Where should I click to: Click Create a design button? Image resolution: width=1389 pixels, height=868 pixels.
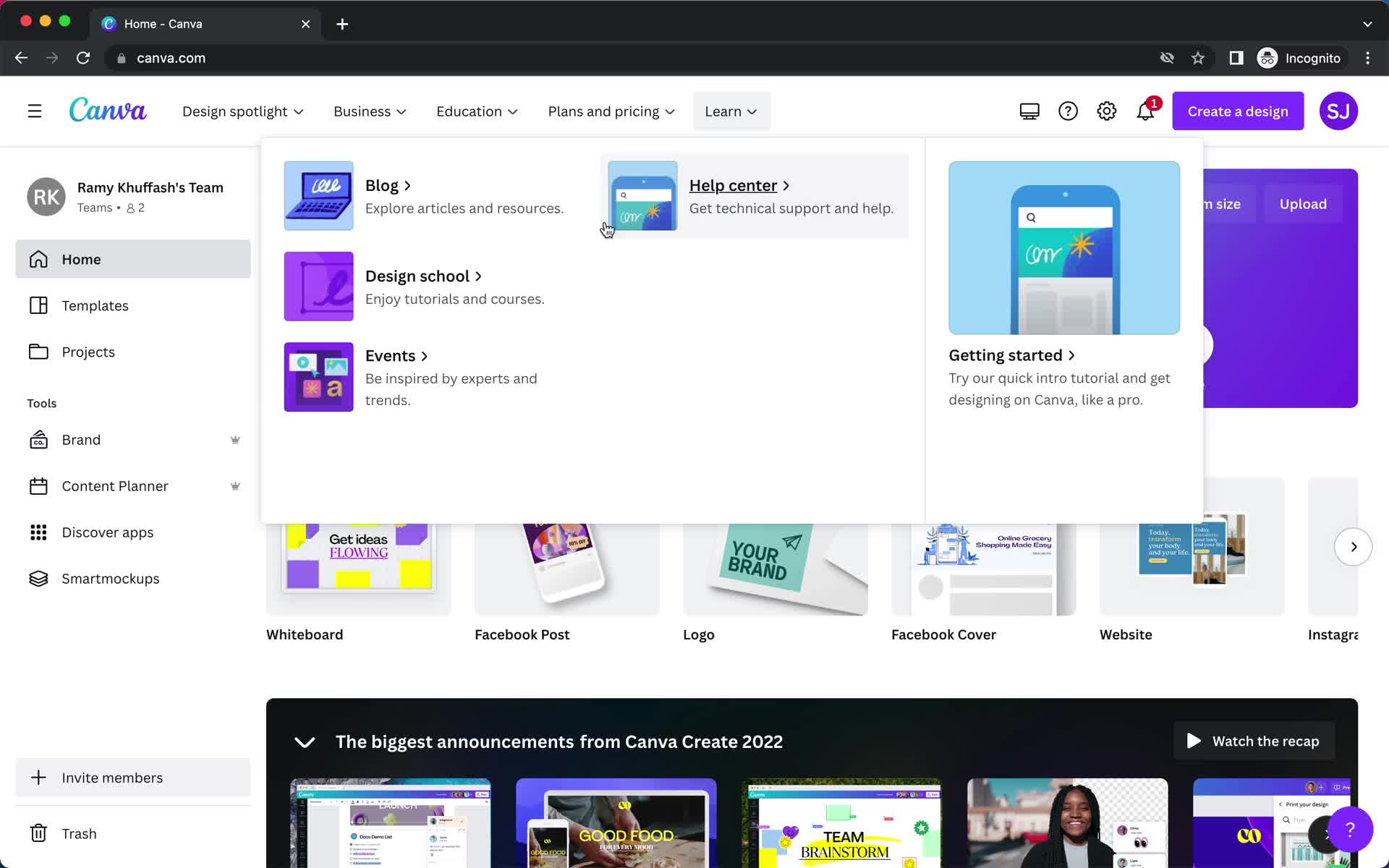[1238, 111]
